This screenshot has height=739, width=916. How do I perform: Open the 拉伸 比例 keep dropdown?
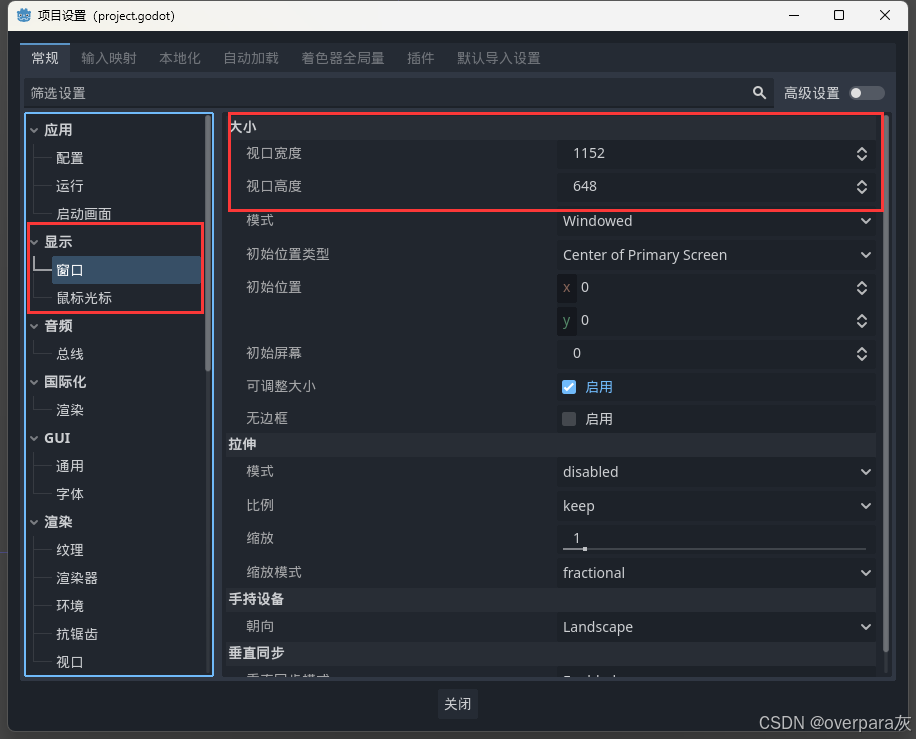click(716, 506)
